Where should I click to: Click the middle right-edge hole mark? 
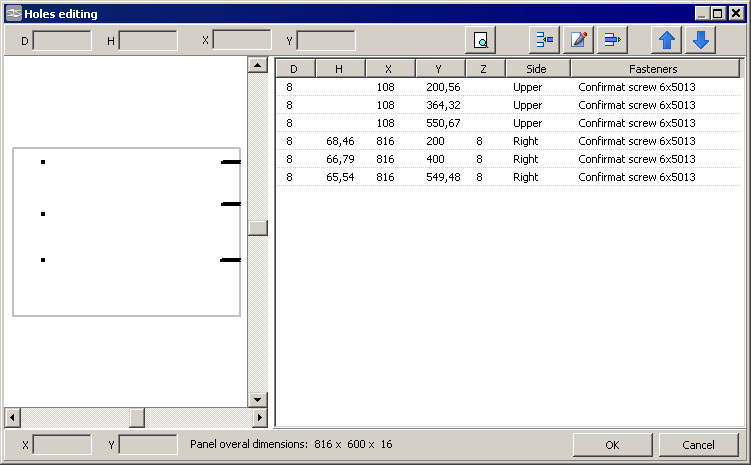point(231,204)
